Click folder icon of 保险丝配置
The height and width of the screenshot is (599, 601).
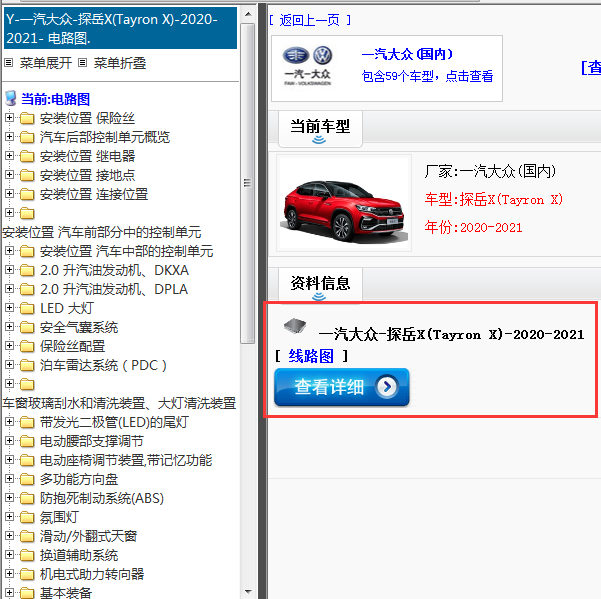[27, 346]
